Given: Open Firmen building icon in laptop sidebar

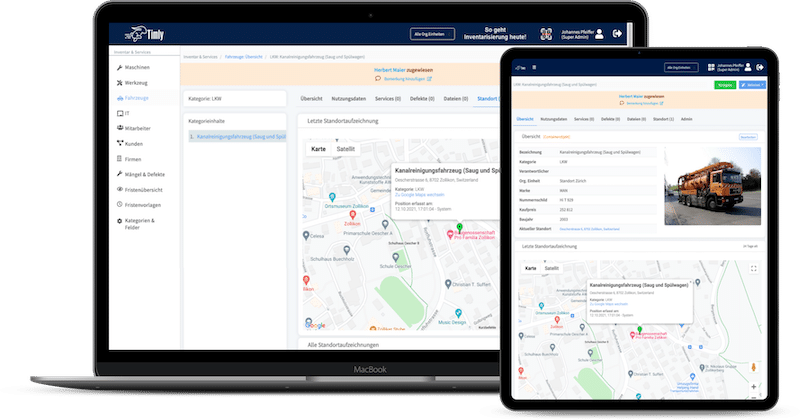Looking at the screenshot, I should [119, 159].
